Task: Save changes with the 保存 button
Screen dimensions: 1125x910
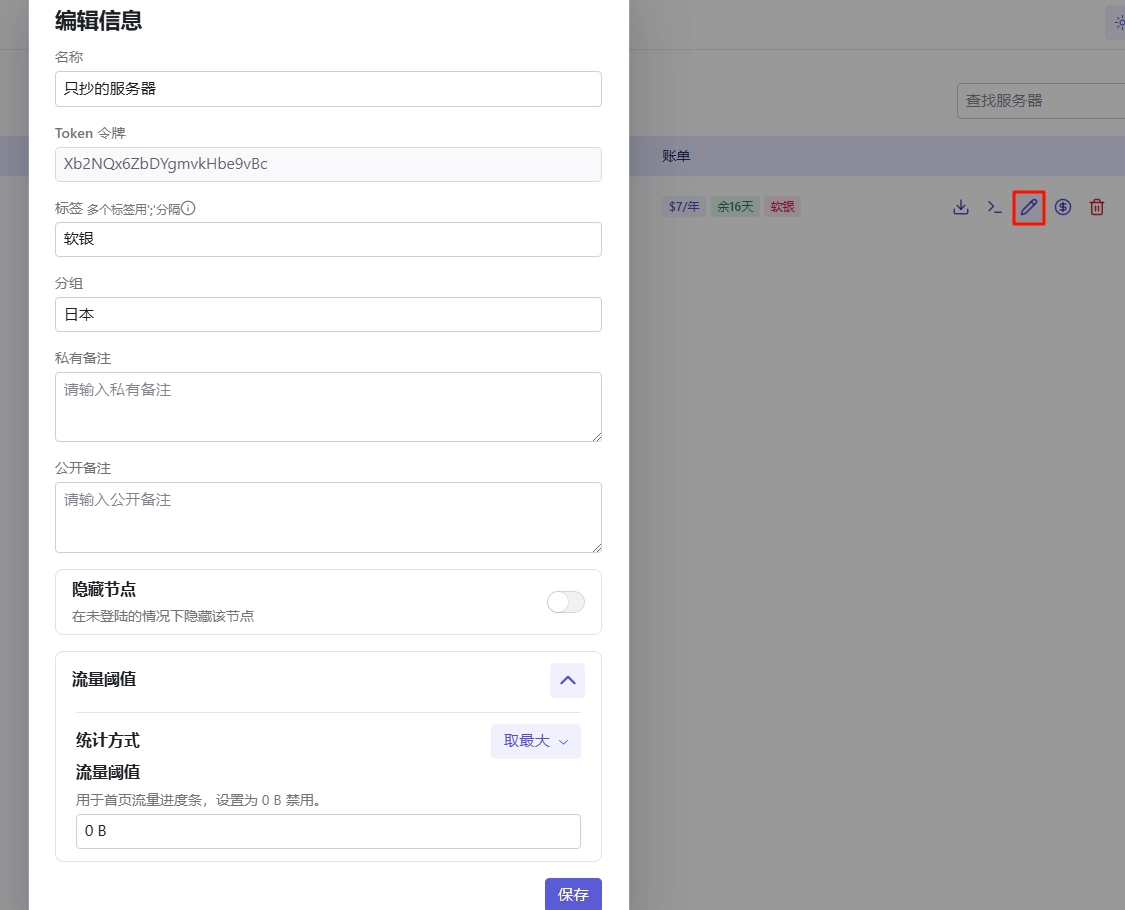Action: (x=573, y=894)
